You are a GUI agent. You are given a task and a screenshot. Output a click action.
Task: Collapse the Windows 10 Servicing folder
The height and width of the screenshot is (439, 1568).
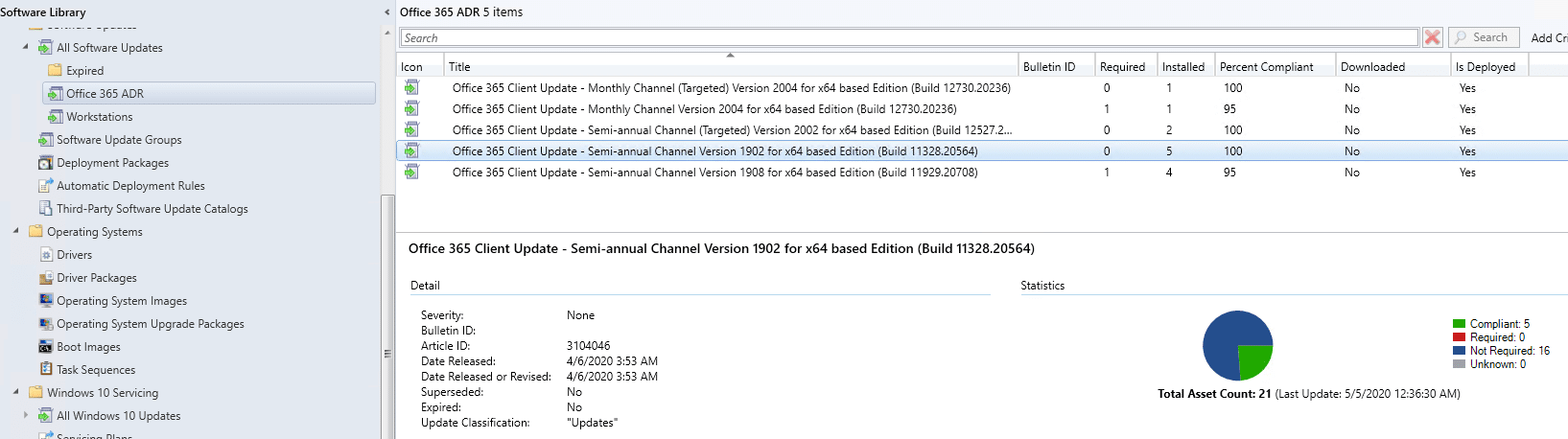click(x=16, y=392)
